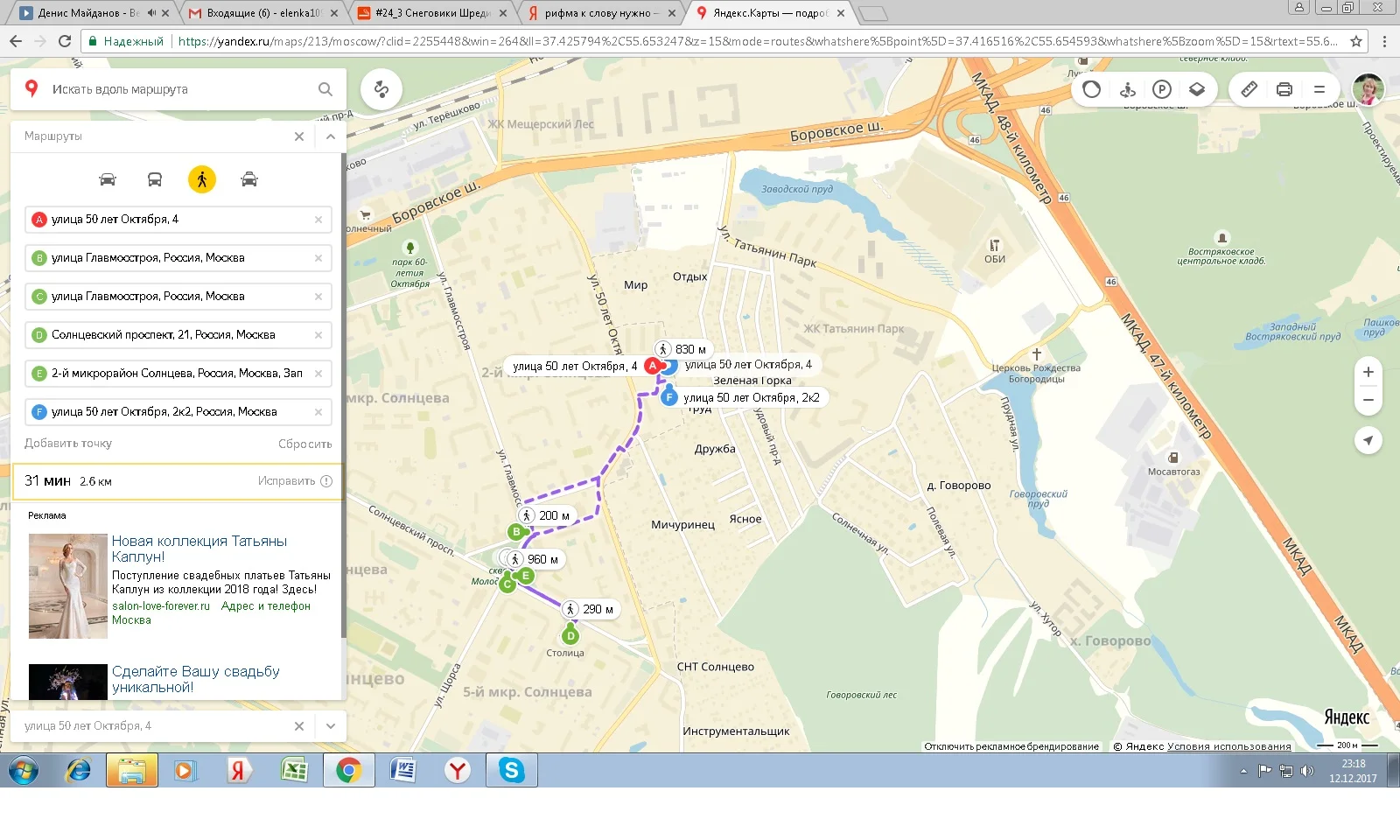1400x840 pixels.
Task: Mute the Денис Майданов tab audio icon
Action: (151, 13)
